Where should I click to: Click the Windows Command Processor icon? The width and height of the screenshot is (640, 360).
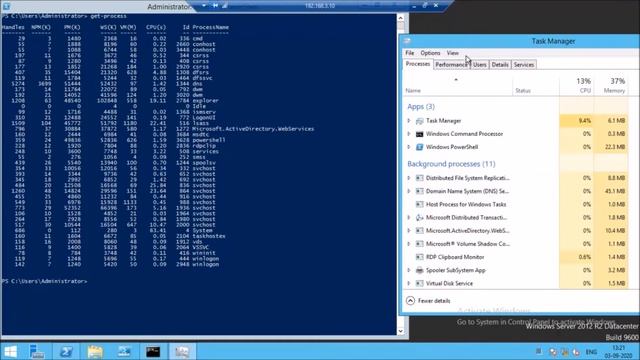click(420, 134)
